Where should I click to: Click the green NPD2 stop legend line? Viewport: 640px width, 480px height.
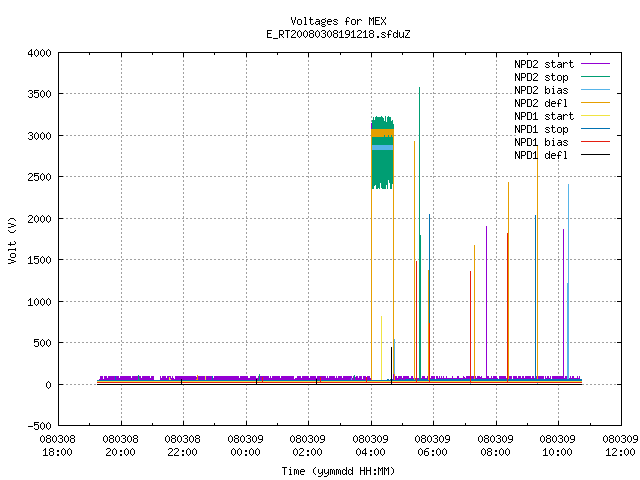(595, 77)
